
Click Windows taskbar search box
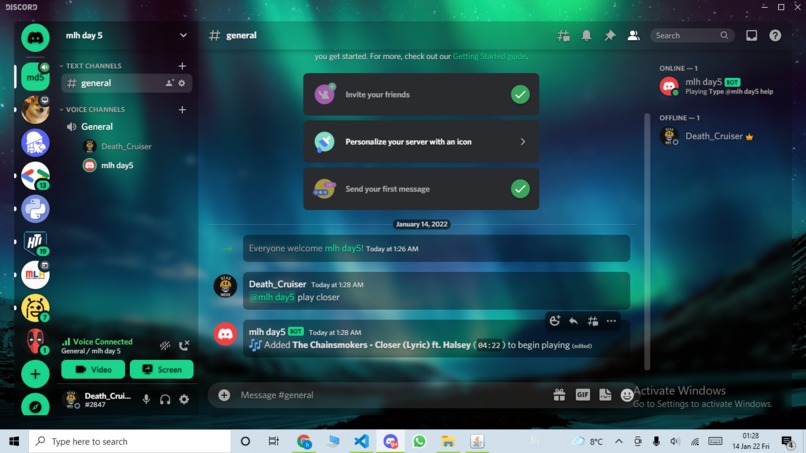(x=130, y=441)
